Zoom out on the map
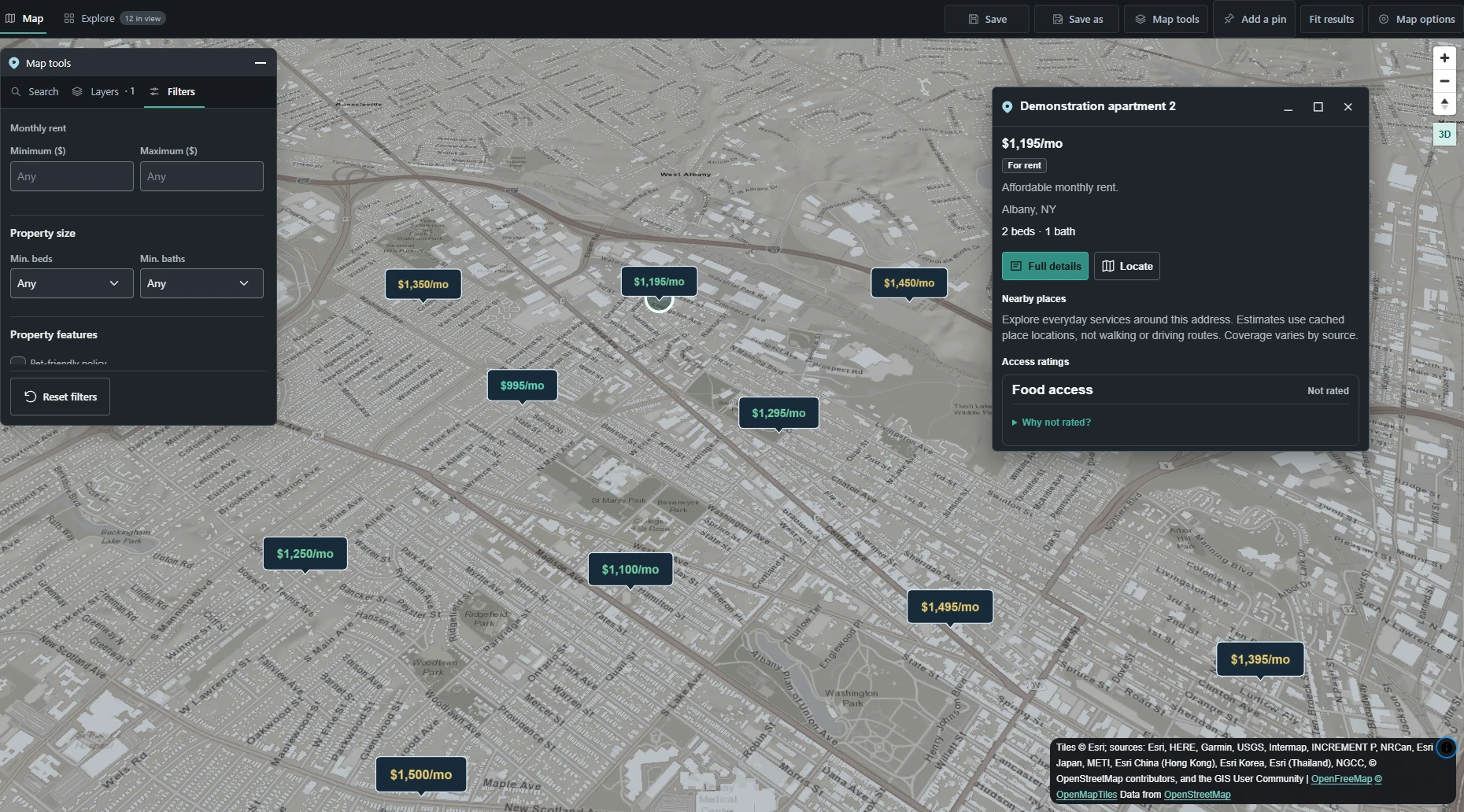Viewport: 1464px width, 812px height. [x=1444, y=81]
